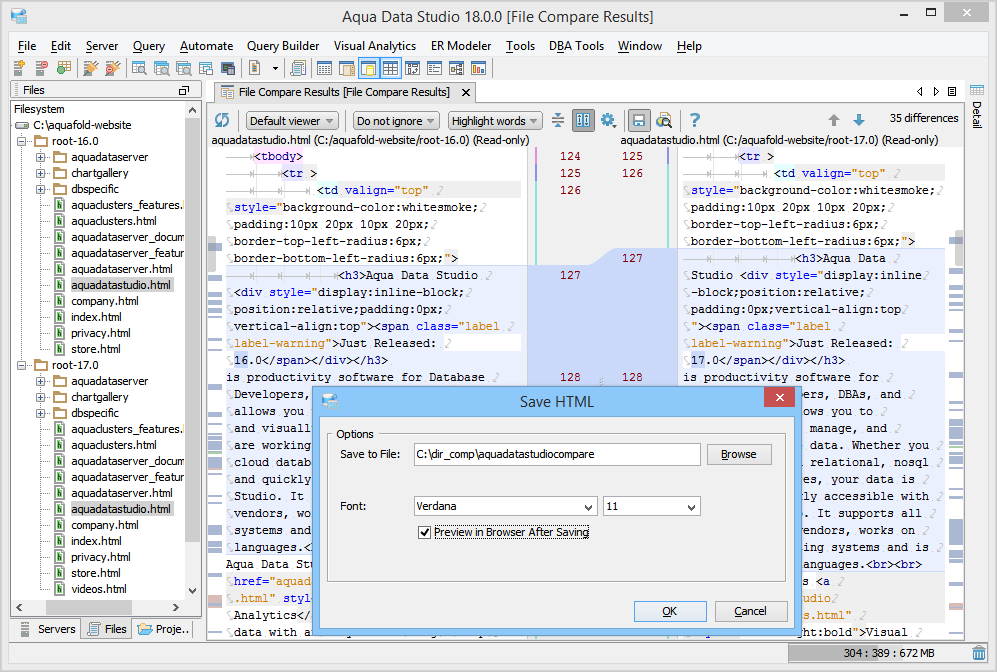Click the Delete Server icon with red minus
Viewport: 997px width, 672px height.
pyautogui.click(x=41, y=67)
